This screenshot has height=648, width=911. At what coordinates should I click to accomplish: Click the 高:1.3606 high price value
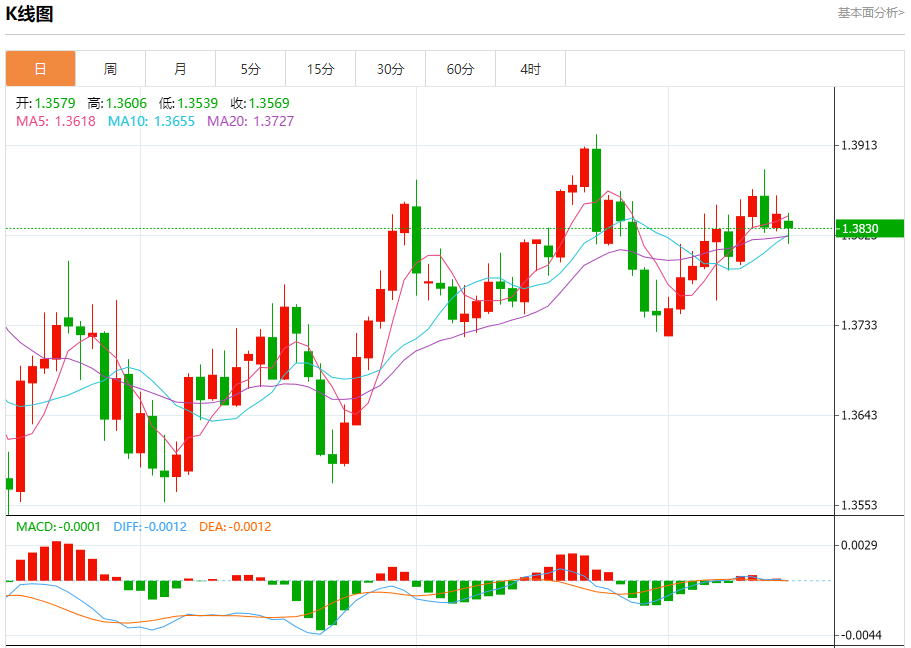tap(117, 103)
